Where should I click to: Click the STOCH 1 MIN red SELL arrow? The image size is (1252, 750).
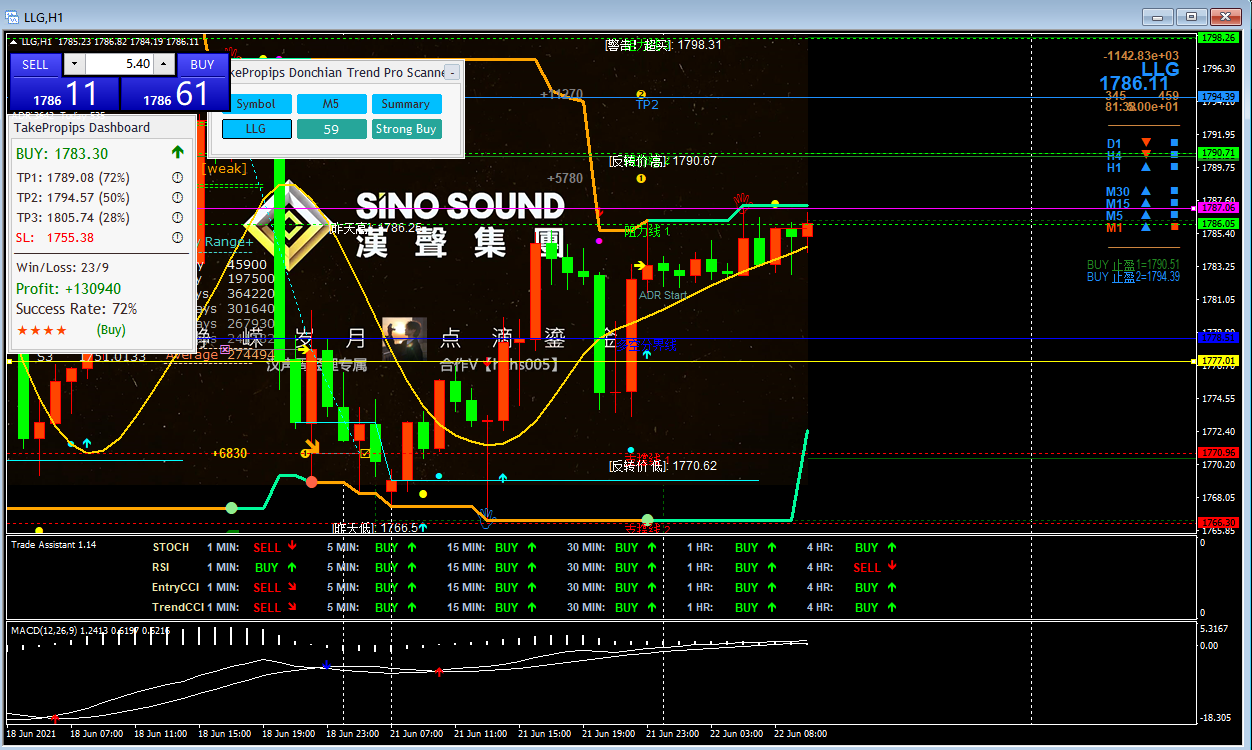[x=291, y=546]
